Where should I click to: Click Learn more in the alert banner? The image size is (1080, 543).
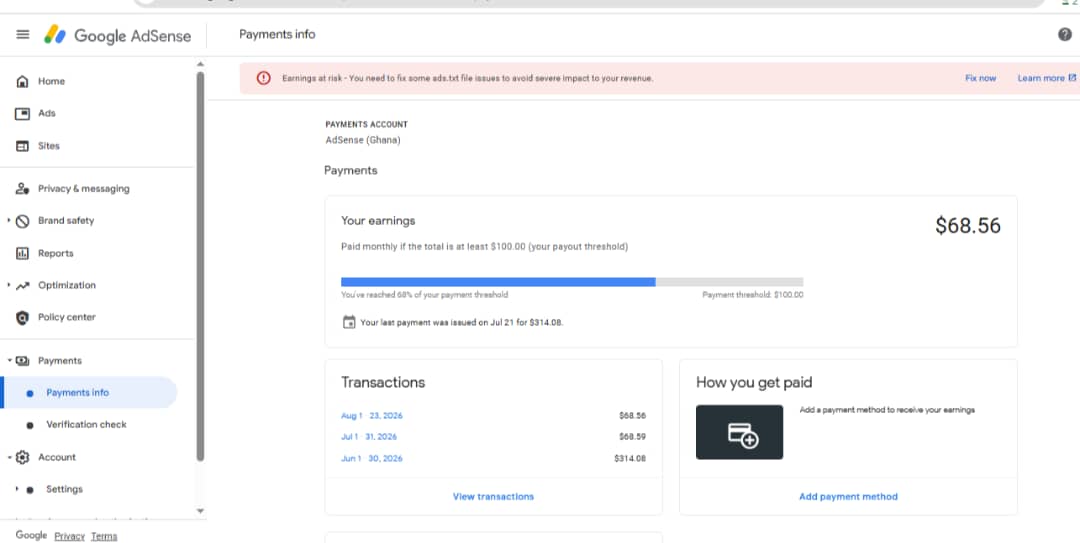pos(1041,79)
